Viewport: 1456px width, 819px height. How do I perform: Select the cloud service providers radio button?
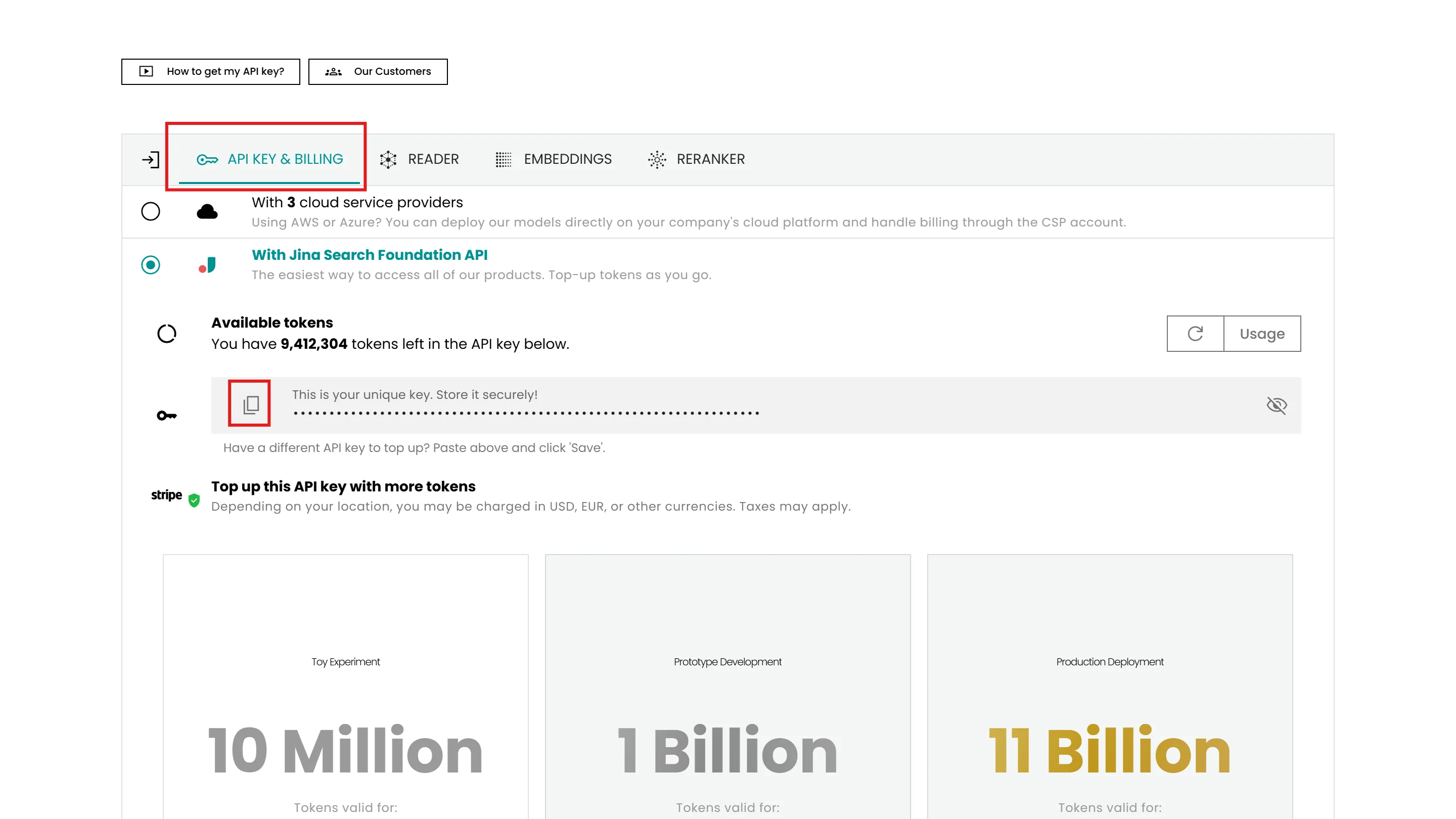150,211
